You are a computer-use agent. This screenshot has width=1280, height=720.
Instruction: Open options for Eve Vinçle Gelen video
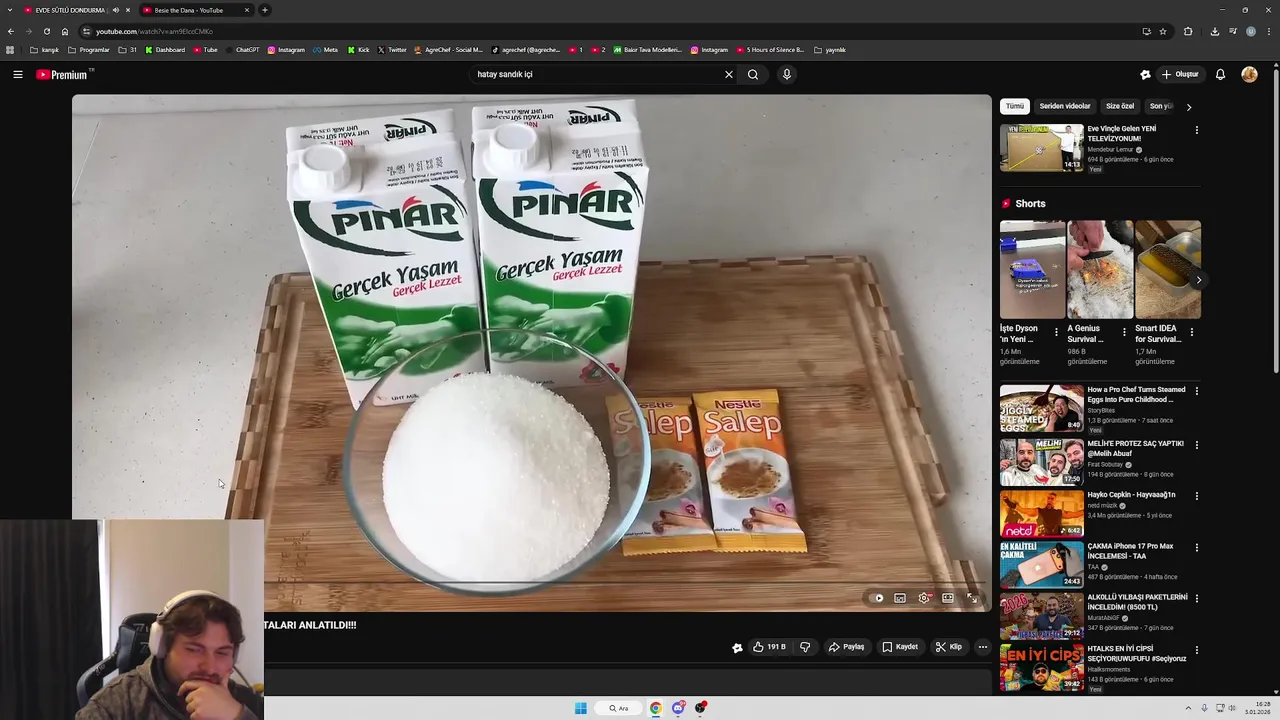1196,130
